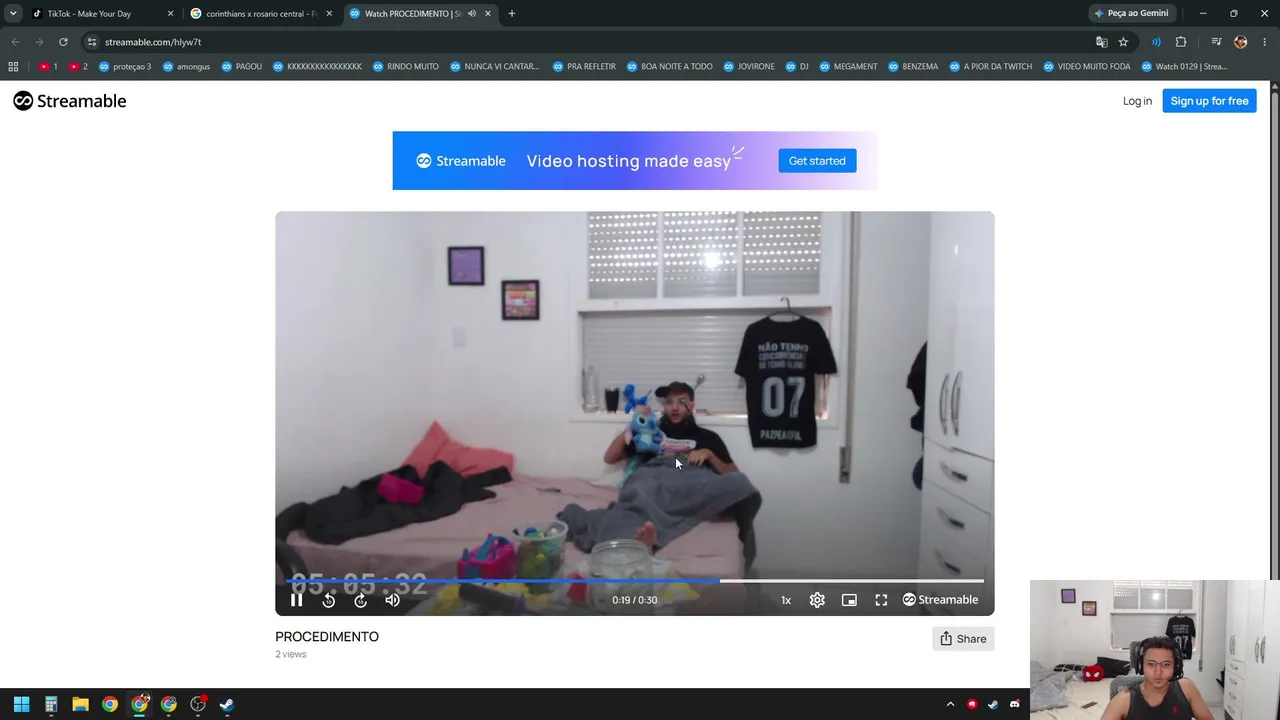The width and height of the screenshot is (1280, 720).
Task: Reload the current page
Action: pos(63,42)
